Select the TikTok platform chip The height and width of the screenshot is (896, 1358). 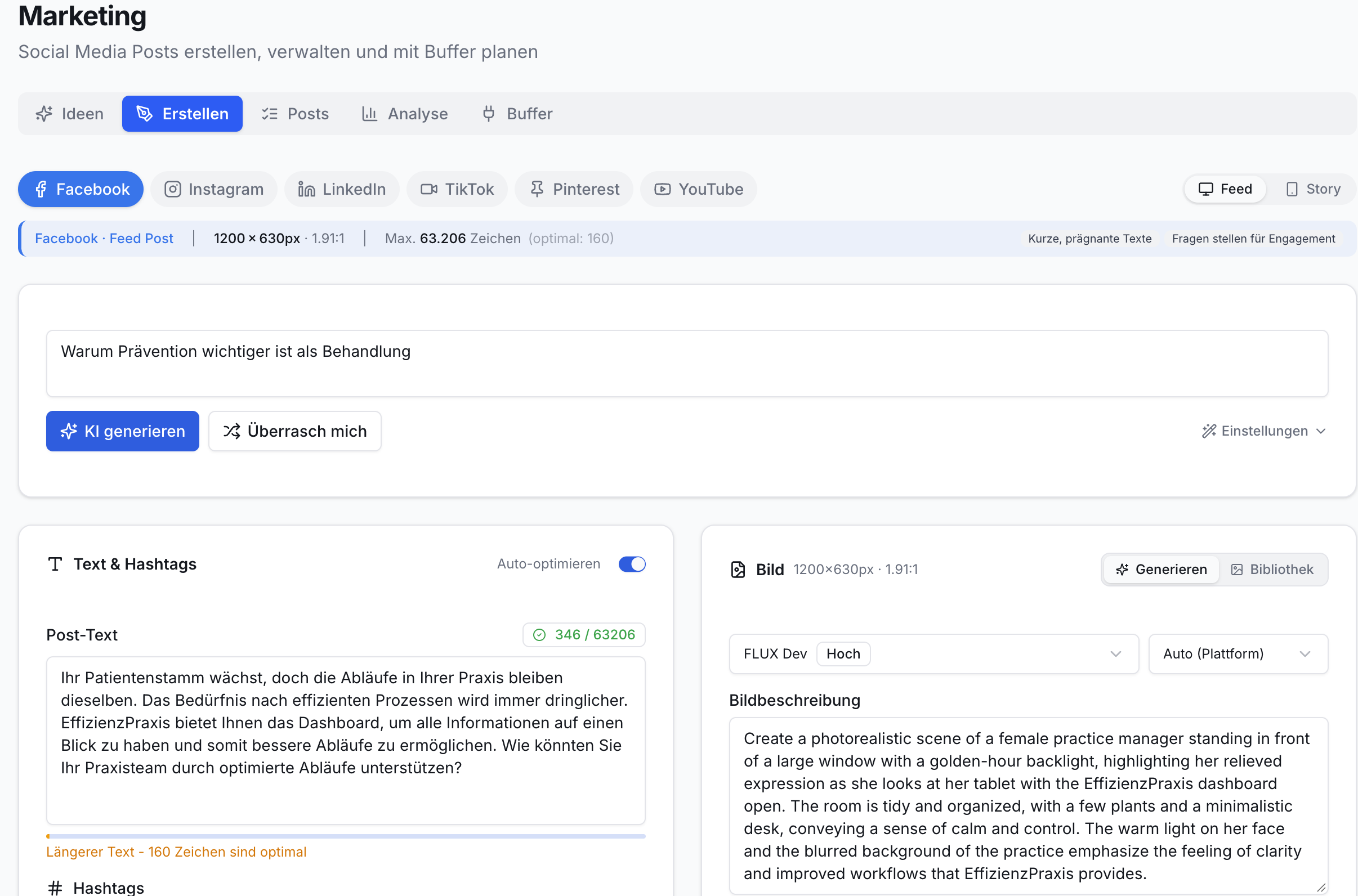pos(457,189)
